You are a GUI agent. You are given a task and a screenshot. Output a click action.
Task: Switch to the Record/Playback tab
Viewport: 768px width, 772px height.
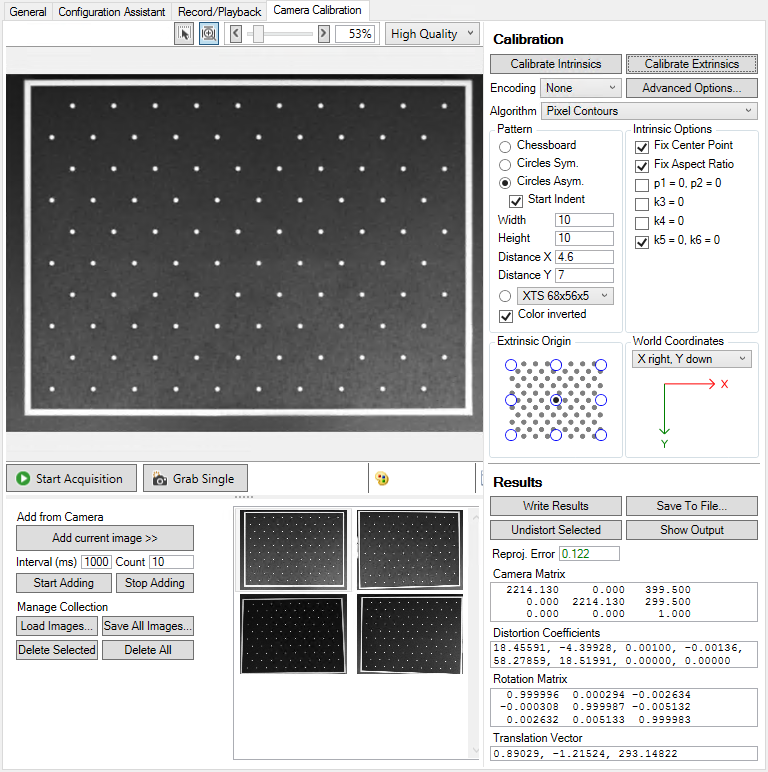(220, 12)
